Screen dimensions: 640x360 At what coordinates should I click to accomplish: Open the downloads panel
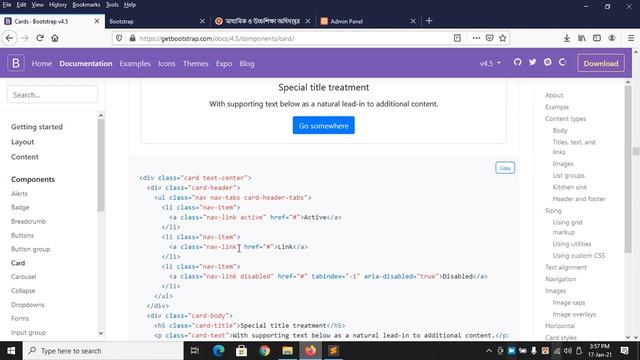[x=567, y=38]
